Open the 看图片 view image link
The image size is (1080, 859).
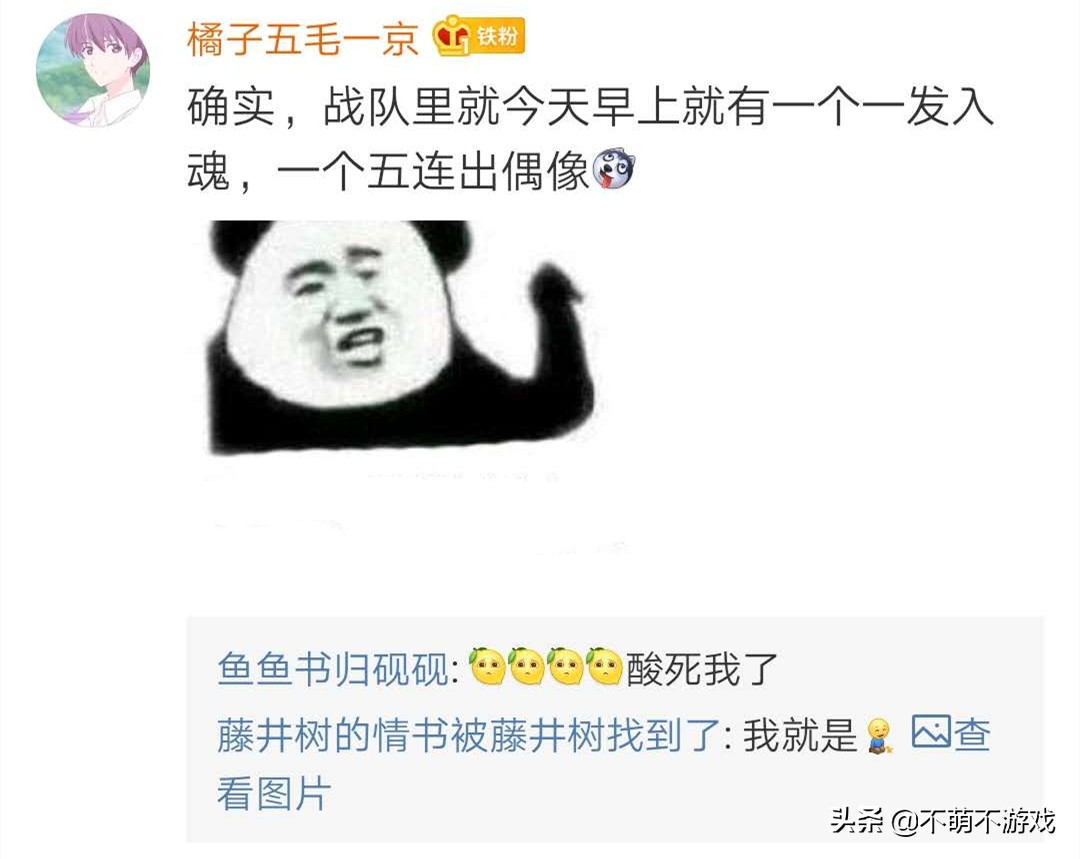coord(273,793)
